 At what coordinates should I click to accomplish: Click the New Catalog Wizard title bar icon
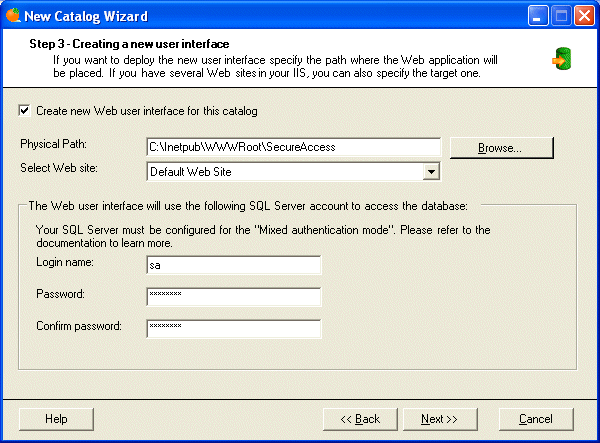point(12,15)
